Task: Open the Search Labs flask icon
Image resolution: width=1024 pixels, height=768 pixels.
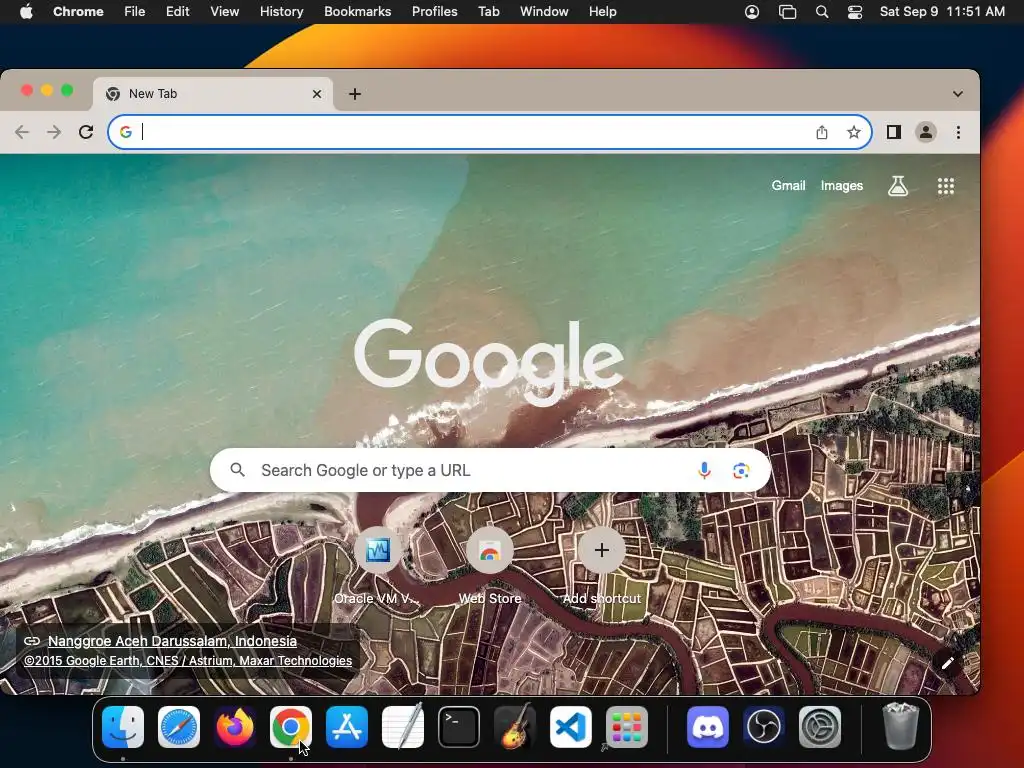Action: (x=898, y=186)
